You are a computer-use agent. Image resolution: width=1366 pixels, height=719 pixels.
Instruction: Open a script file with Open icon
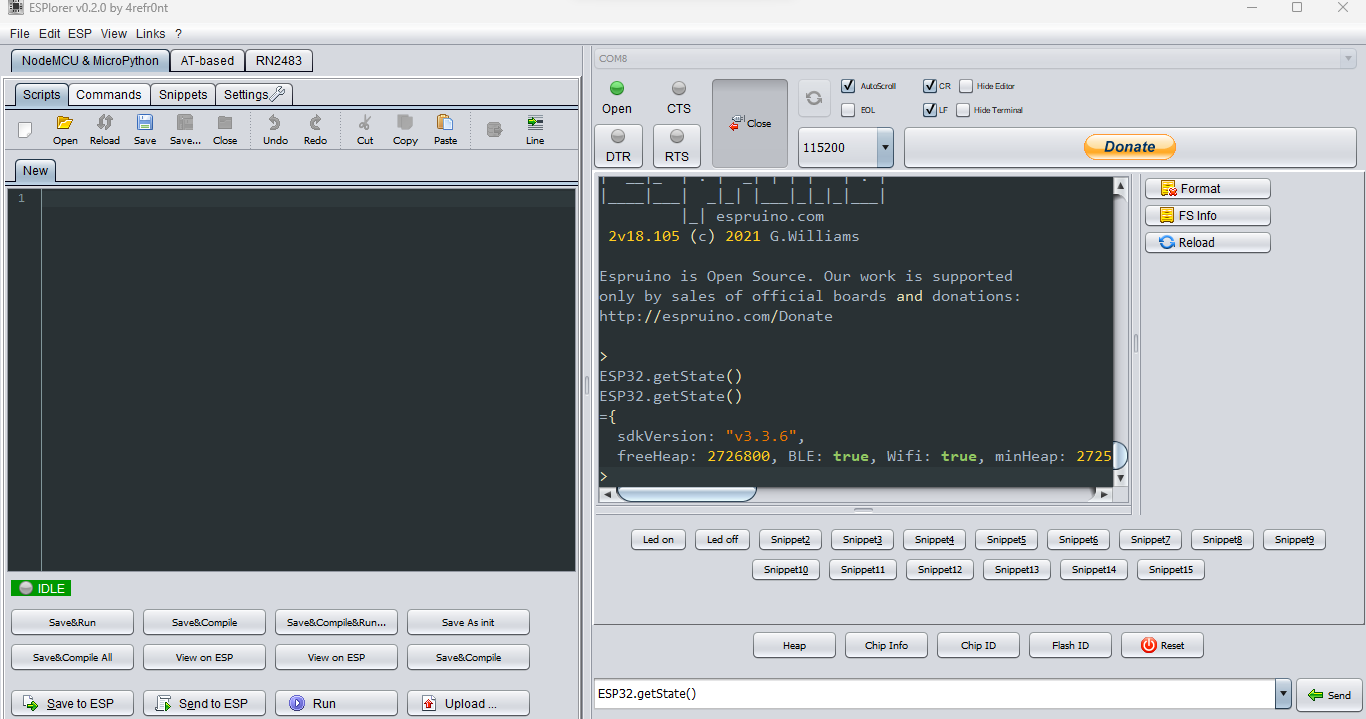click(65, 129)
